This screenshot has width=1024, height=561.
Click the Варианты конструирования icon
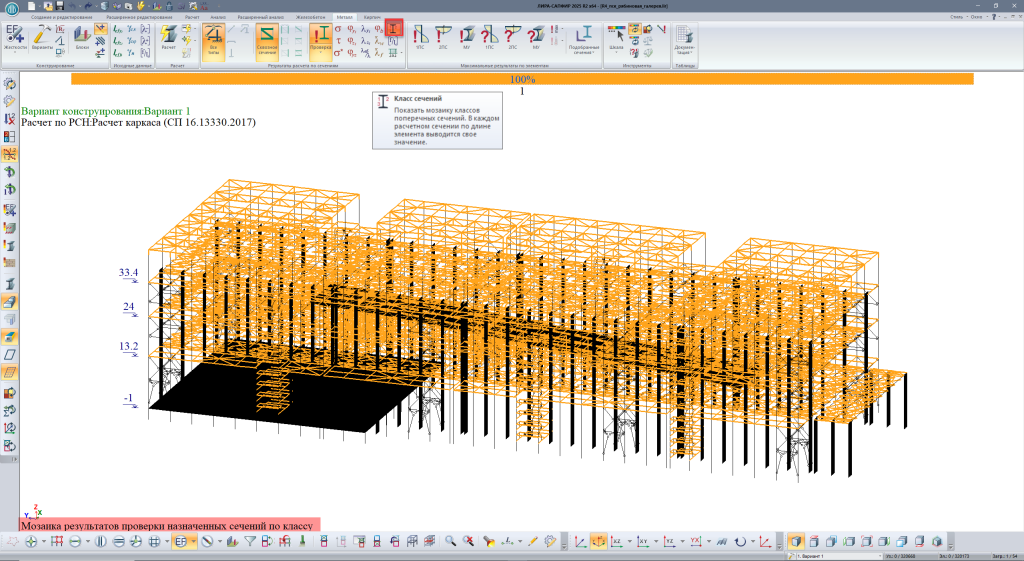tap(41, 38)
